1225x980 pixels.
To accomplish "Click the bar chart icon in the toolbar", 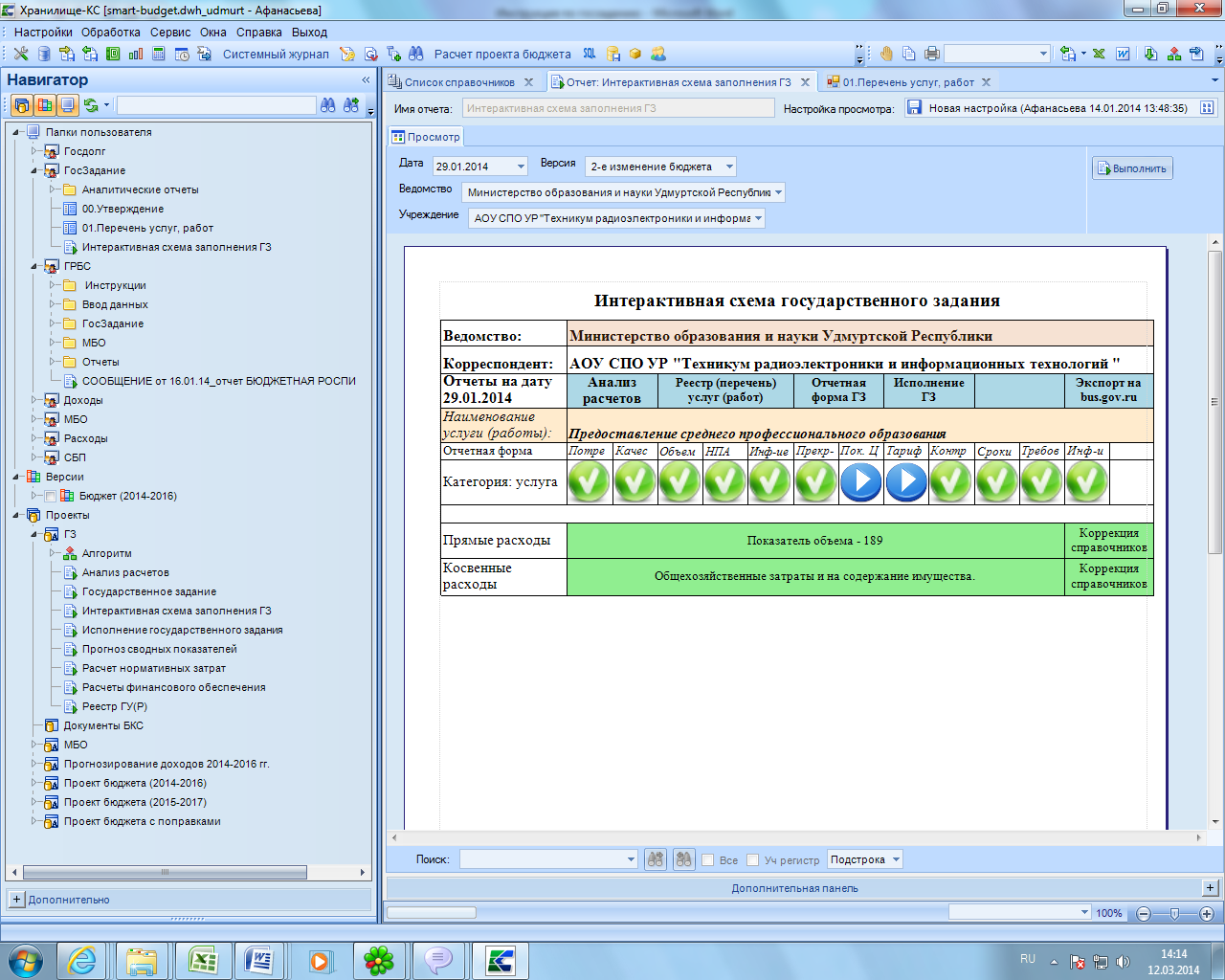I will (x=136, y=54).
